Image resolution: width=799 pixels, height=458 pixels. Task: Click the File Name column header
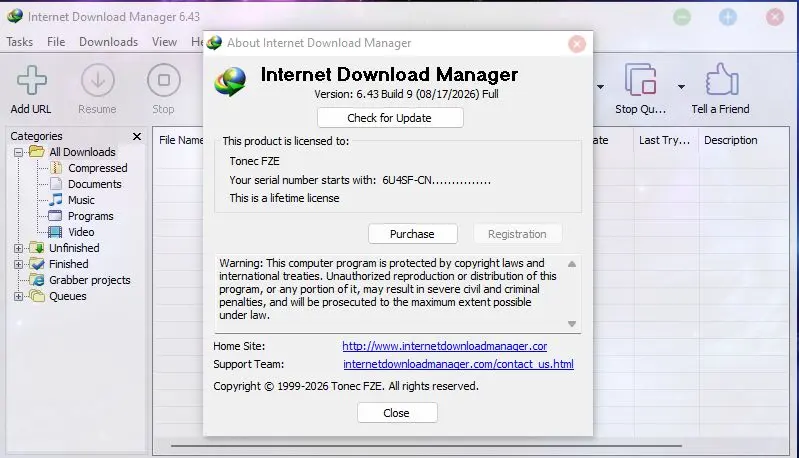point(181,140)
